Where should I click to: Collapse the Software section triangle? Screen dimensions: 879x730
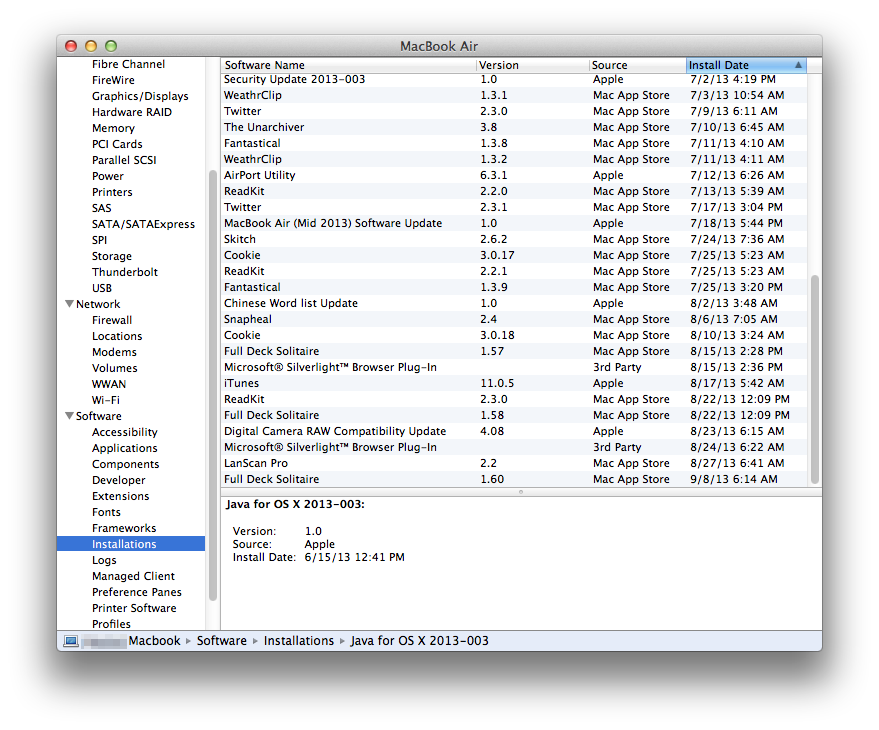pyautogui.click(x=70, y=416)
